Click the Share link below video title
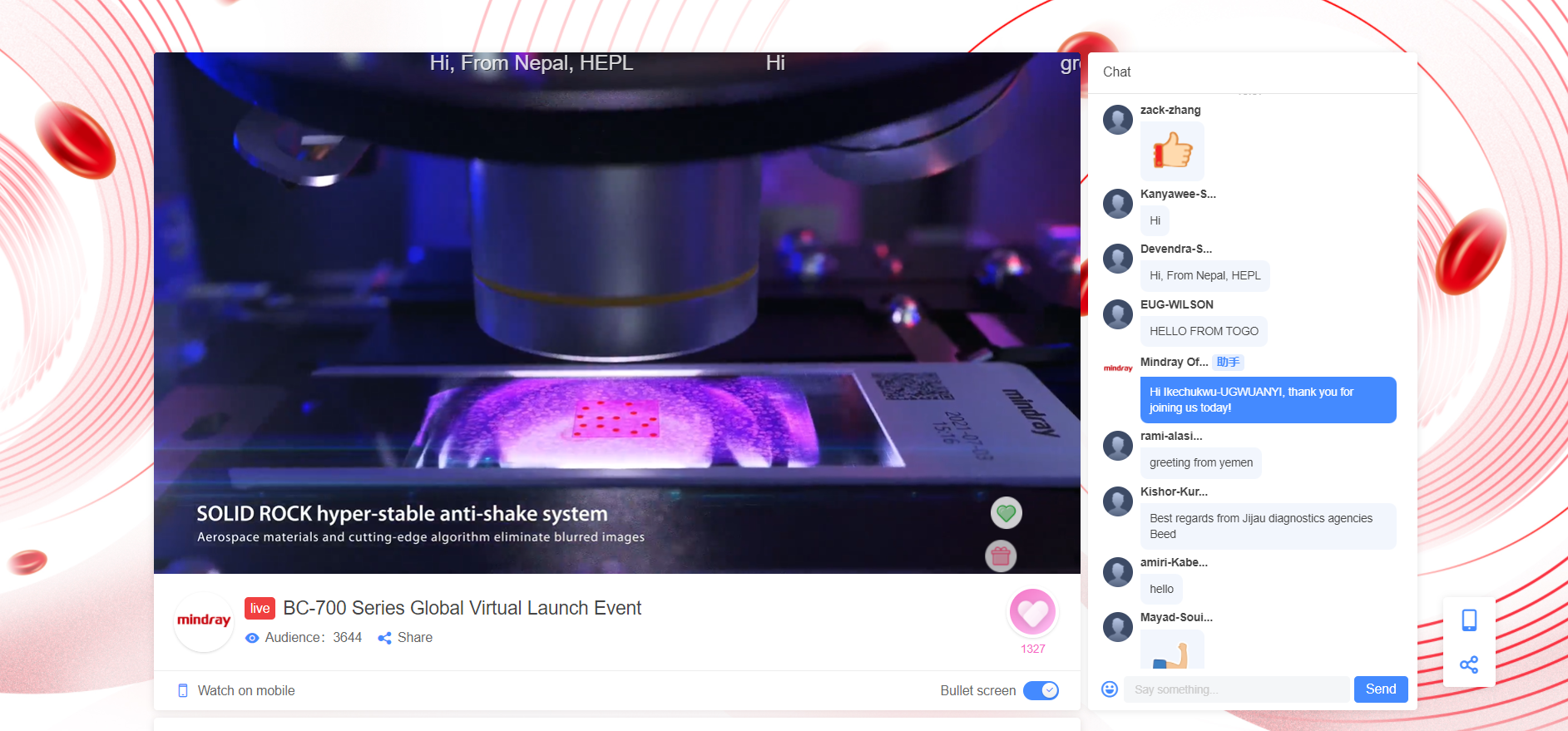 415,638
